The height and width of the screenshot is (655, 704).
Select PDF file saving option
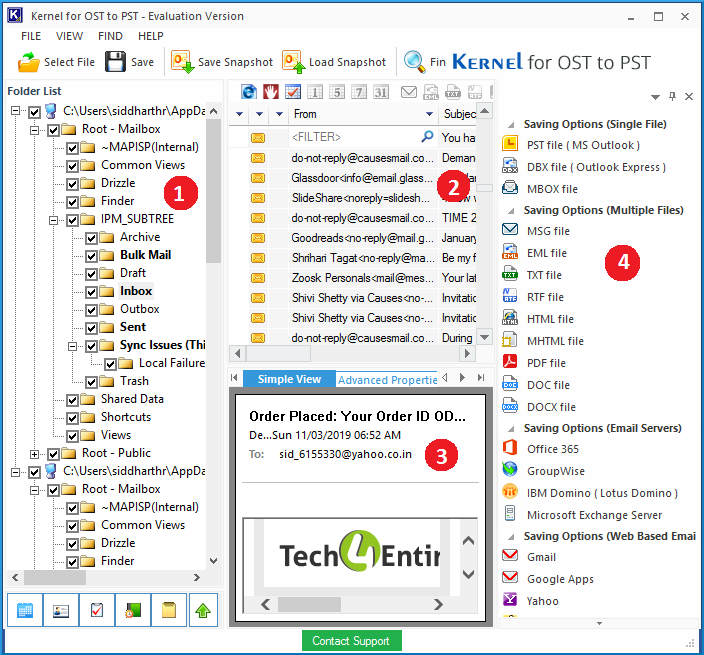tap(546, 363)
